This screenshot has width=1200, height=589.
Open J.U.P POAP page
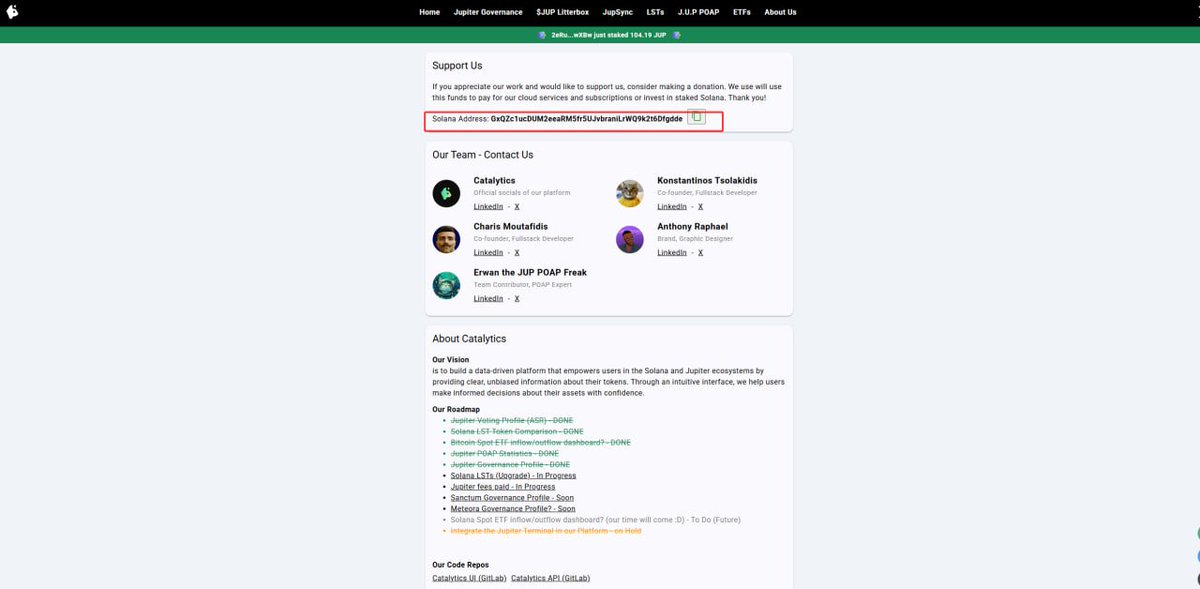coord(698,12)
